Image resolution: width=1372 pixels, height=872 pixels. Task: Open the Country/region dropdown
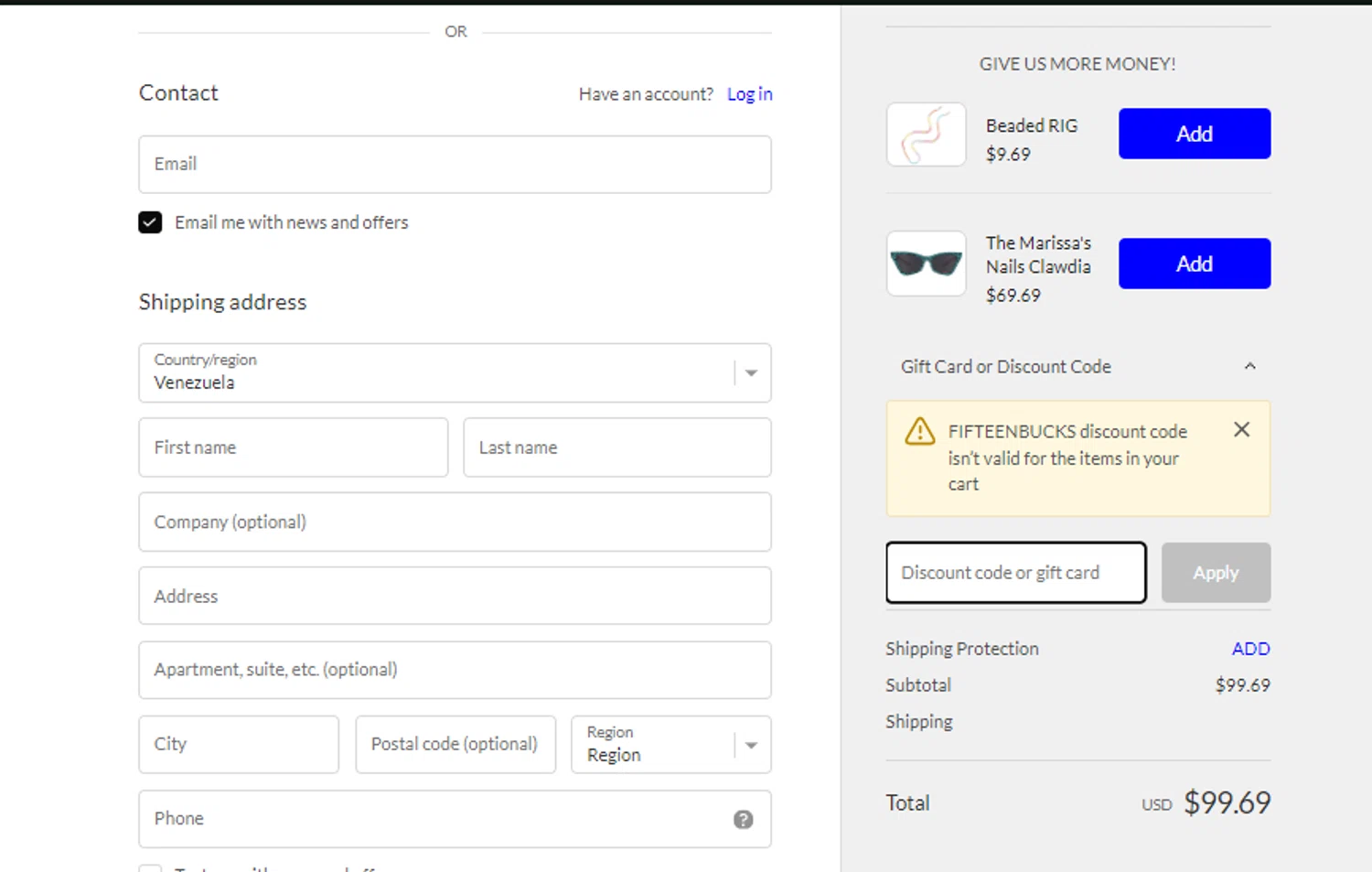(455, 372)
